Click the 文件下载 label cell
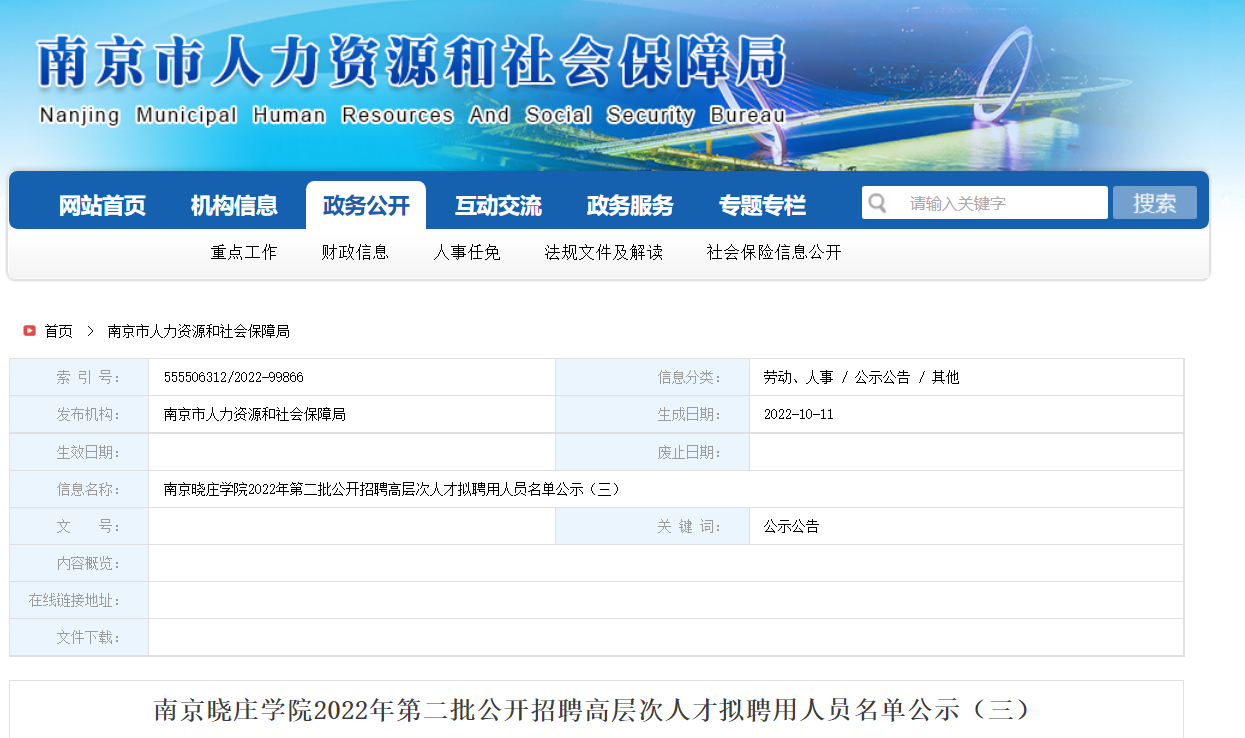Viewport: 1245px width, 738px height. (x=79, y=637)
